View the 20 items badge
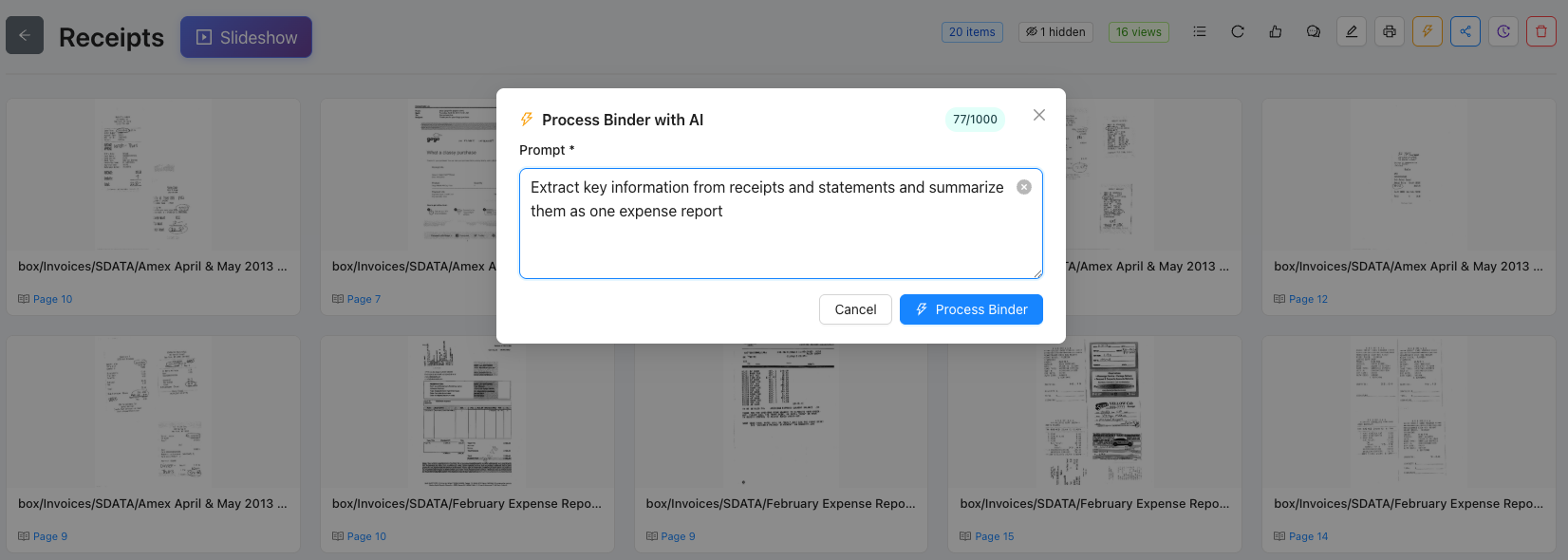The width and height of the screenshot is (1568, 560). (x=972, y=31)
